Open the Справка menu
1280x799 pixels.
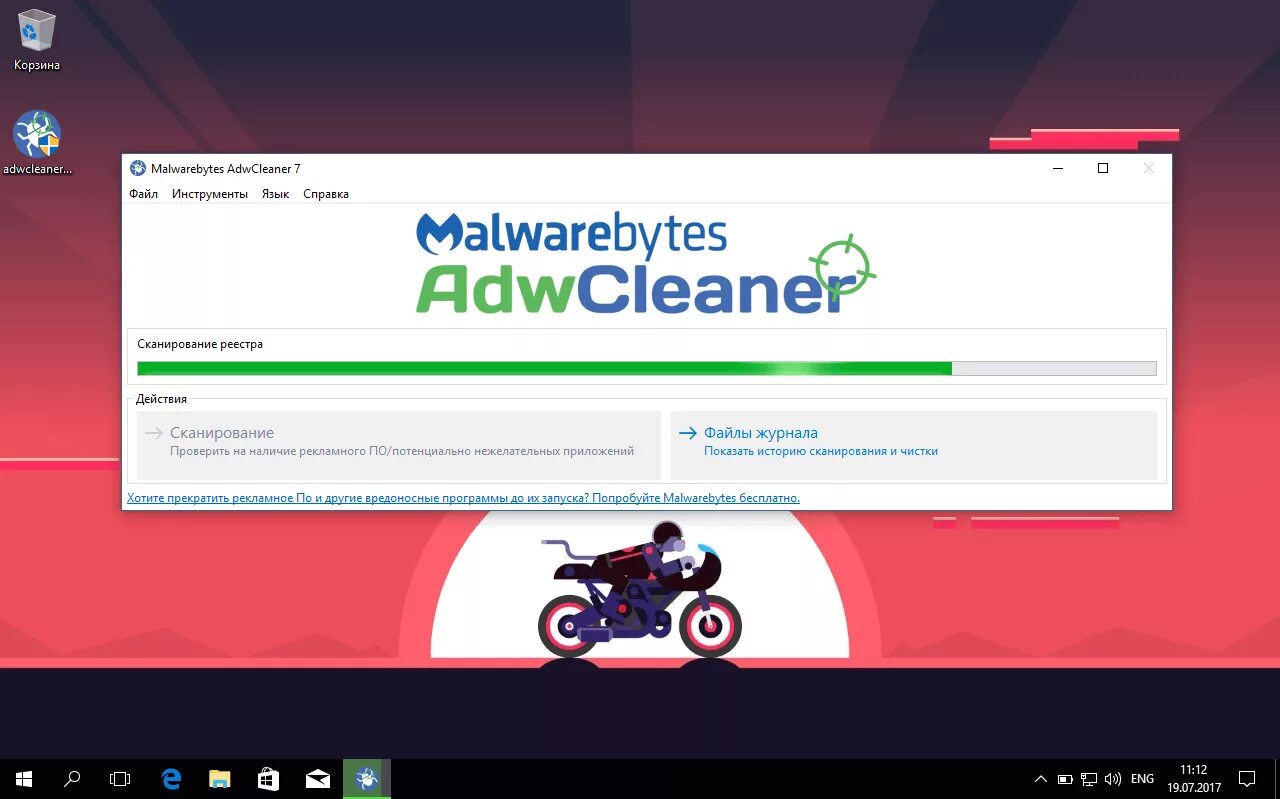point(326,194)
